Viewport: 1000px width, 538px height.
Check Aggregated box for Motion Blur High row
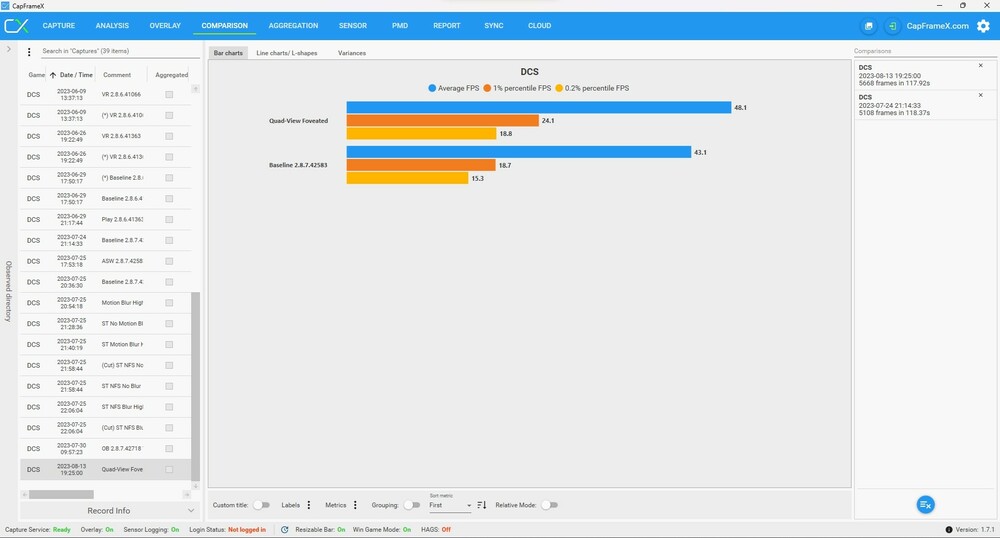[169, 303]
